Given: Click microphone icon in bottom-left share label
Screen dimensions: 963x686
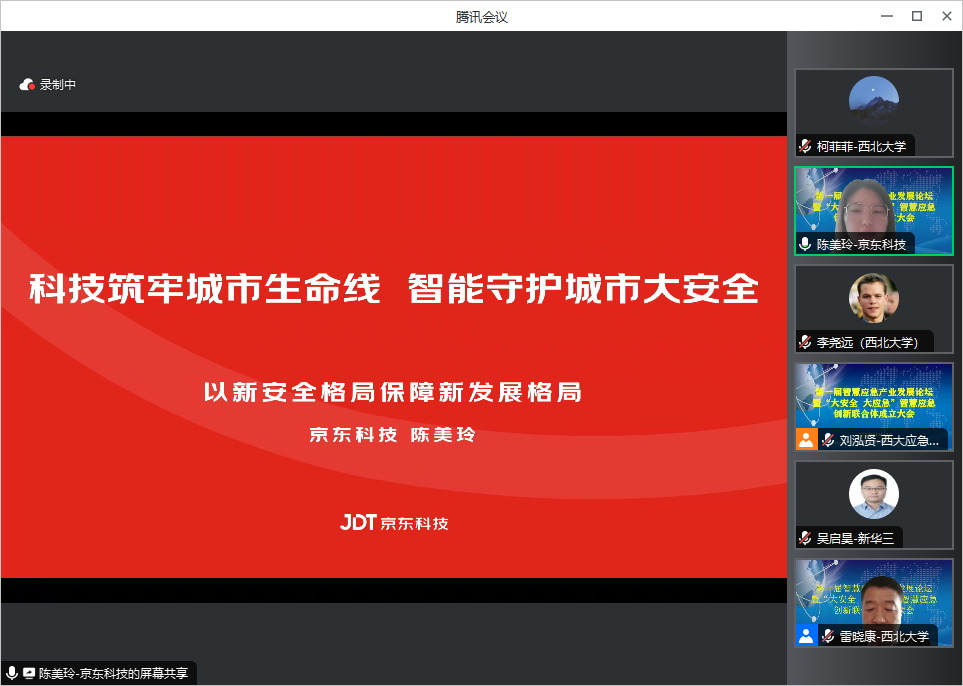Looking at the screenshot, I should click(11, 674).
